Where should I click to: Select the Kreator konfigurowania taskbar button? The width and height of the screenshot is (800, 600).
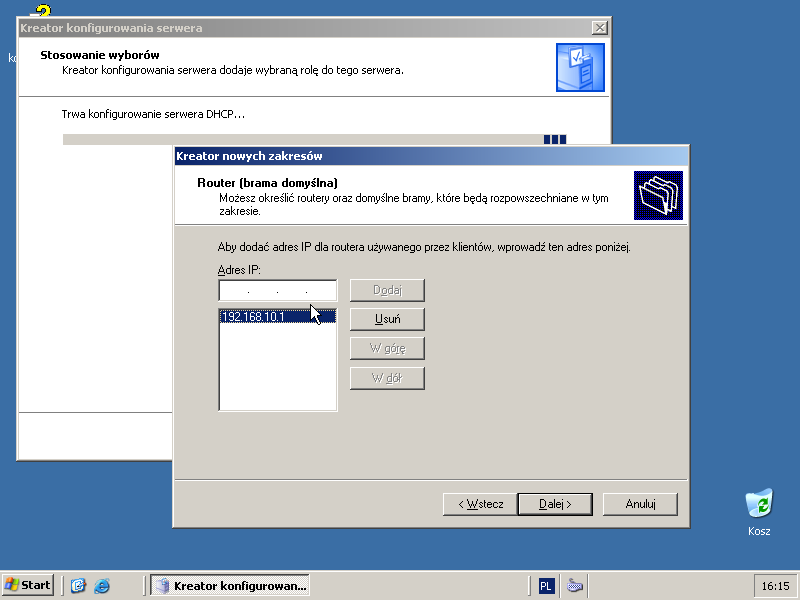[x=230, y=585]
